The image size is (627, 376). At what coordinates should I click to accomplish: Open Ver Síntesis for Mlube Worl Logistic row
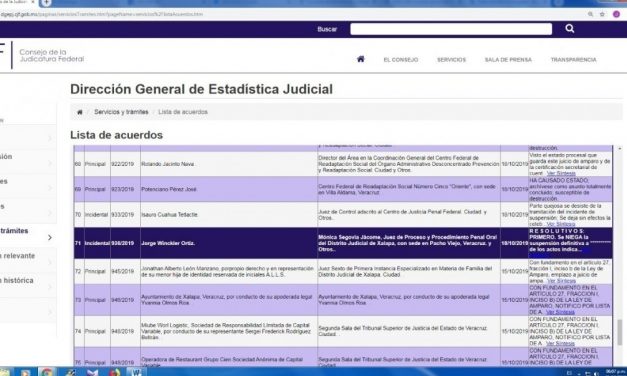coord(560,343)
